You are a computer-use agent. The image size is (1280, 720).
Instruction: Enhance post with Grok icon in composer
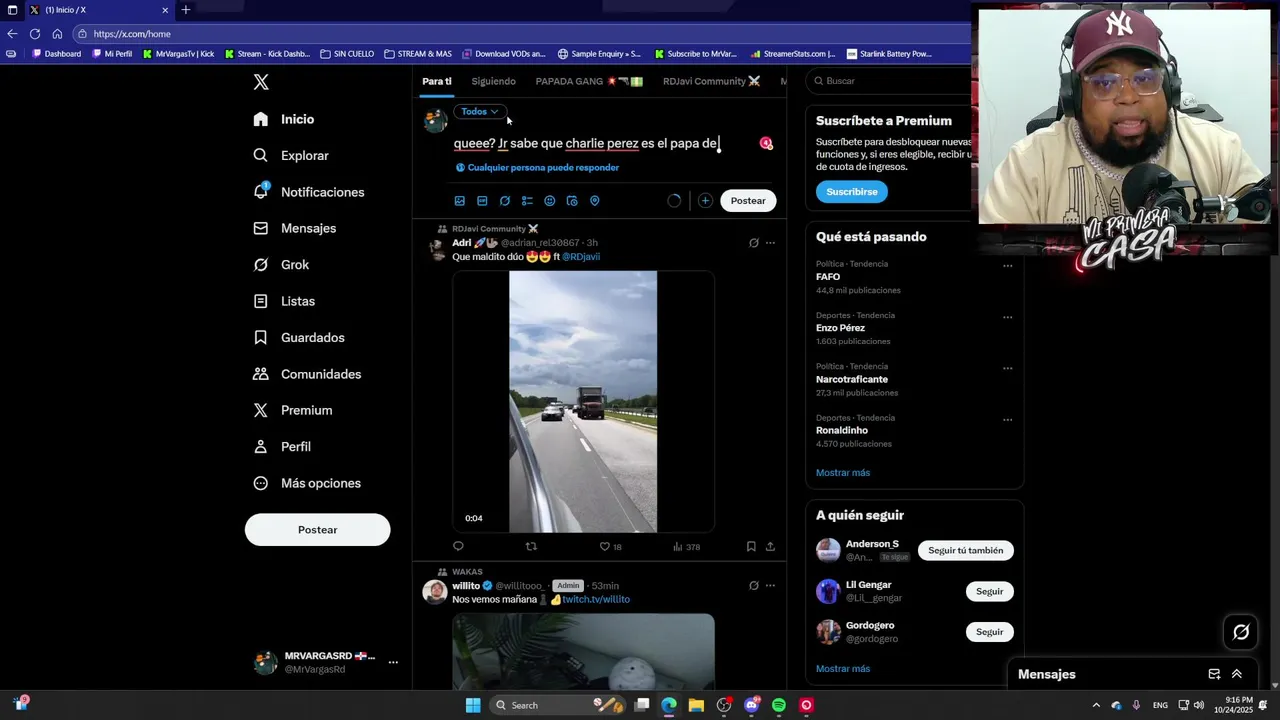click(x=505, y=201)
